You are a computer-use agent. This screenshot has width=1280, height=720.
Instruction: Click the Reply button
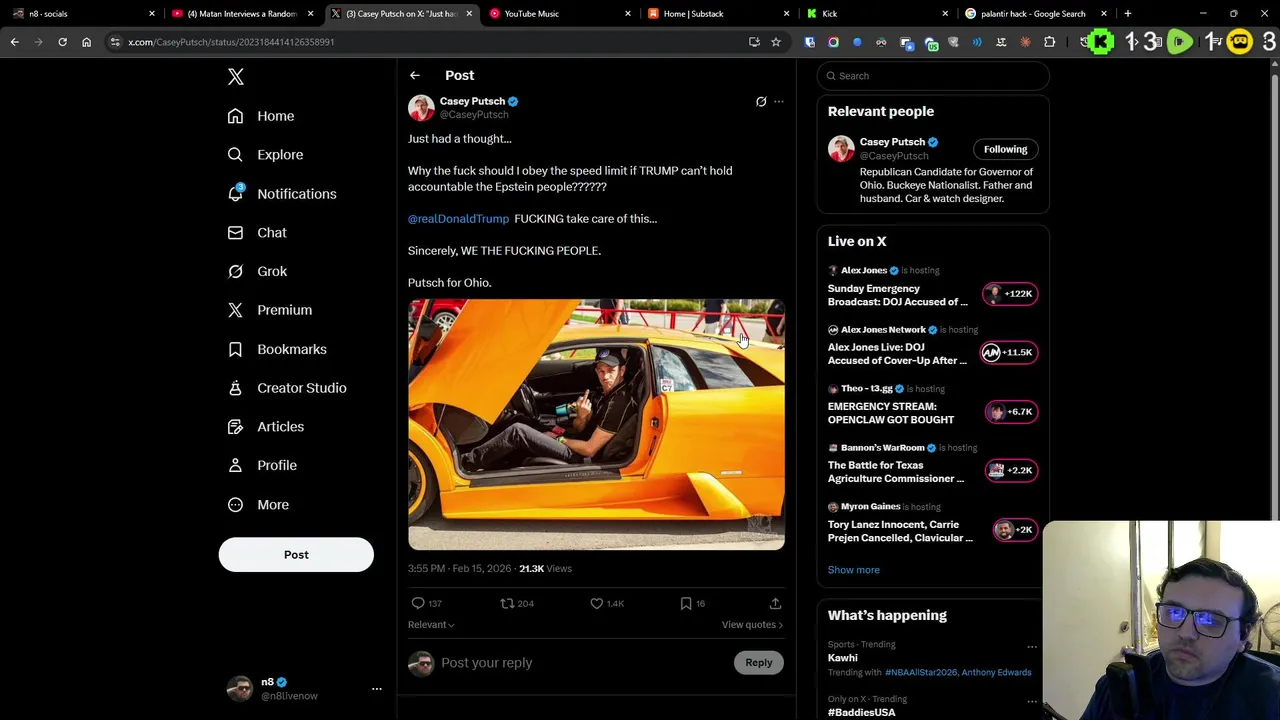[x=759, y=663]
